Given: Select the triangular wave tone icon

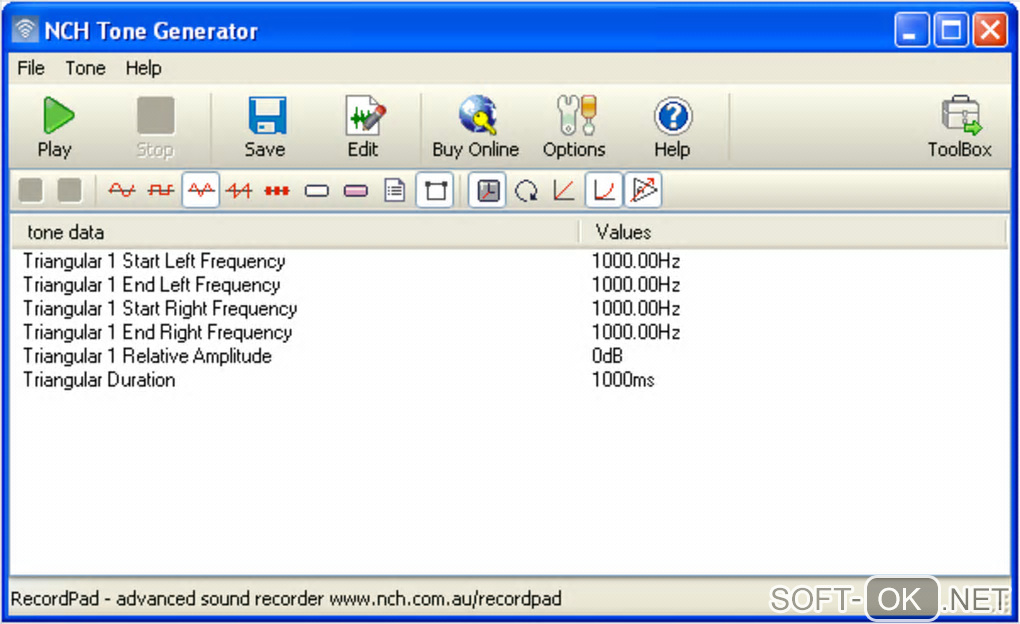Looking at the screenshot, I should pyautogui.click(x=200, y=190).
